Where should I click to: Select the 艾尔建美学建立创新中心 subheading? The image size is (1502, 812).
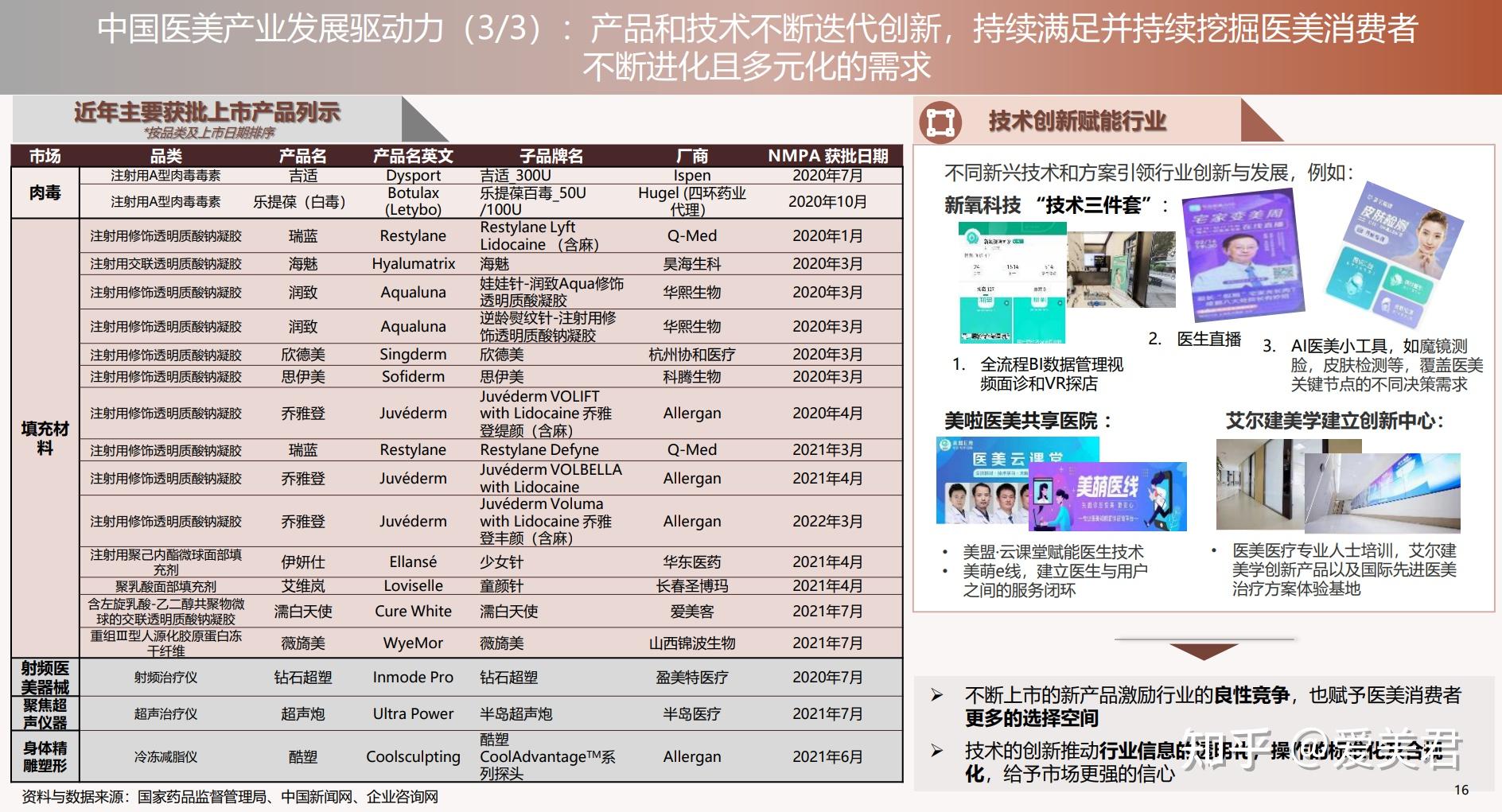[1335, 421]
